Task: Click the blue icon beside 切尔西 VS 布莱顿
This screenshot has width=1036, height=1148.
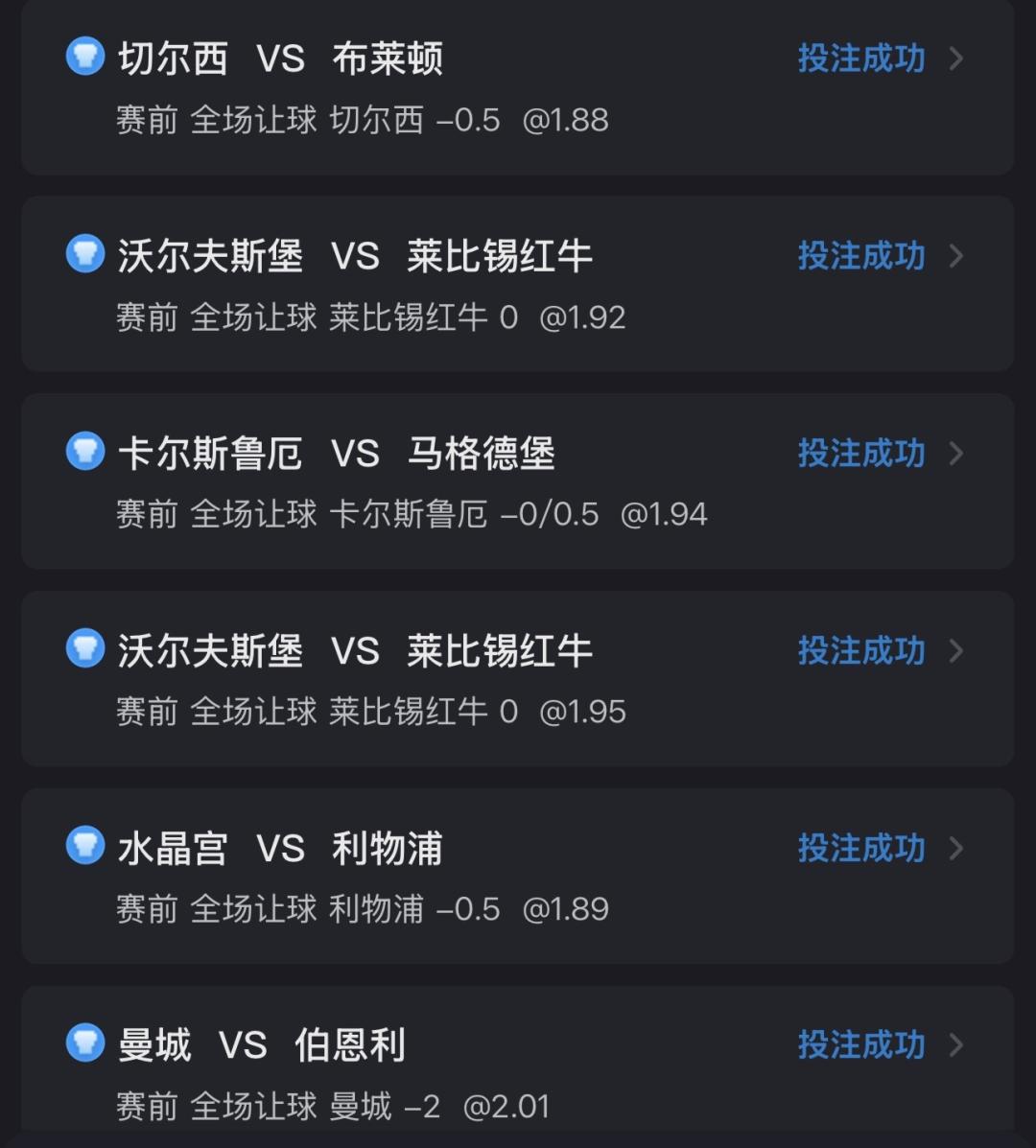Action: pos(84,57)
